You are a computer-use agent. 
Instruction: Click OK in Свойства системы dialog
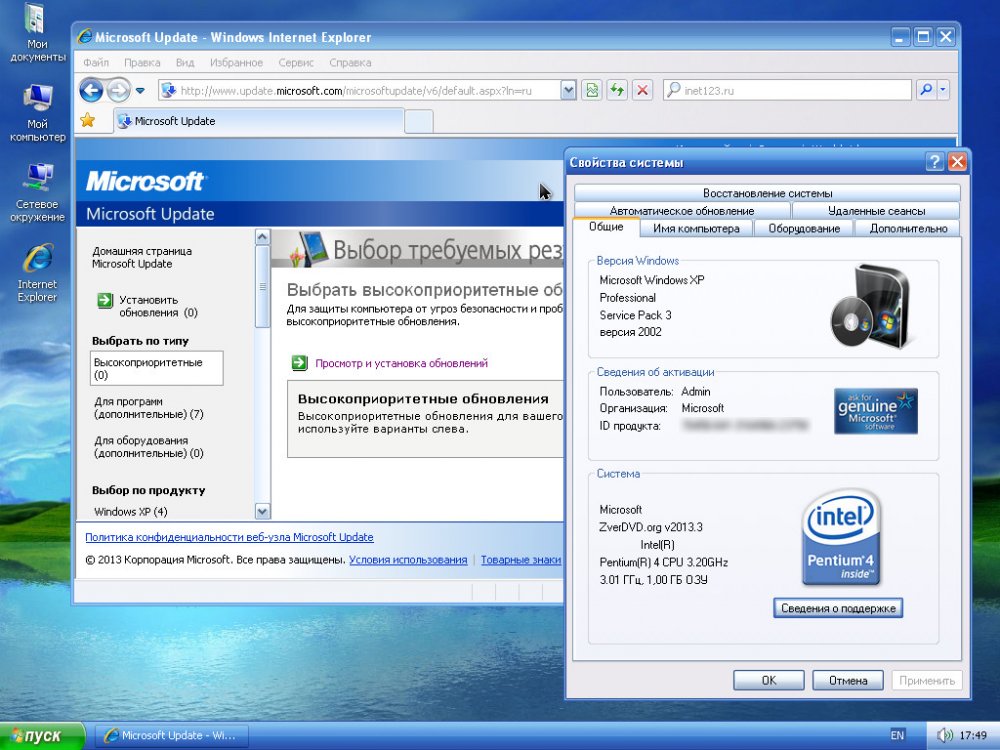(768, 680)
